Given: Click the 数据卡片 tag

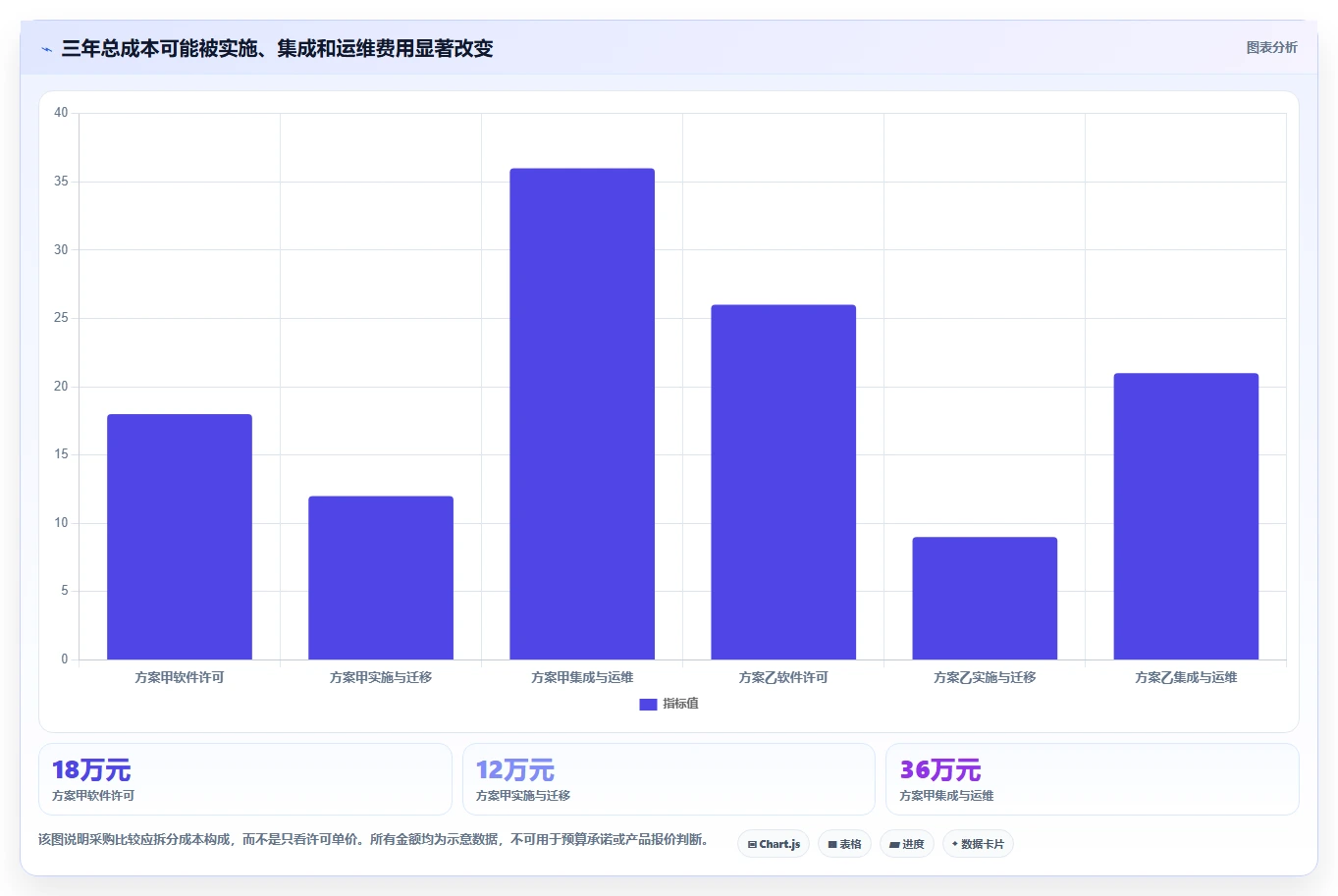Looking at the screenshot, I should [978, 844].
